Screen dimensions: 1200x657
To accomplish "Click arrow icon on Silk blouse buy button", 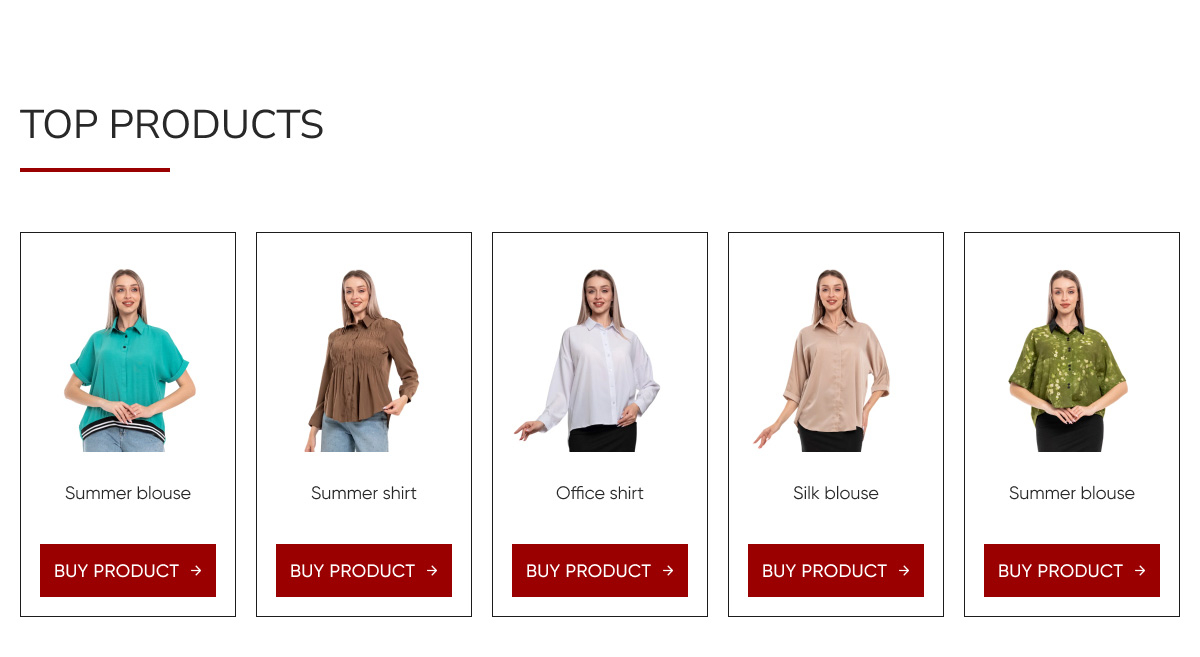I will [904, 571].
